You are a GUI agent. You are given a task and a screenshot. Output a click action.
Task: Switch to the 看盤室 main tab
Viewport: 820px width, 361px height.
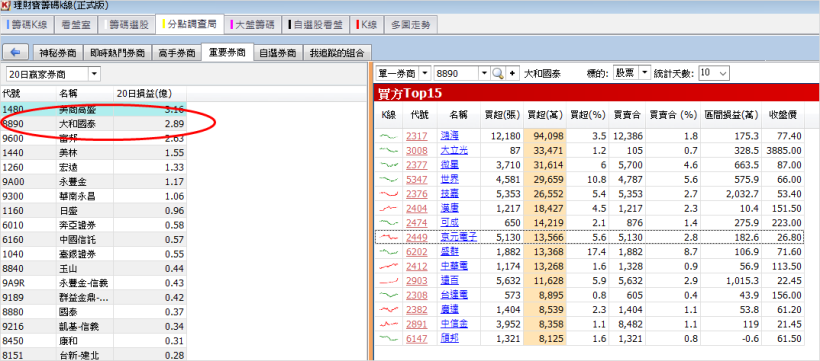[76, 25]
